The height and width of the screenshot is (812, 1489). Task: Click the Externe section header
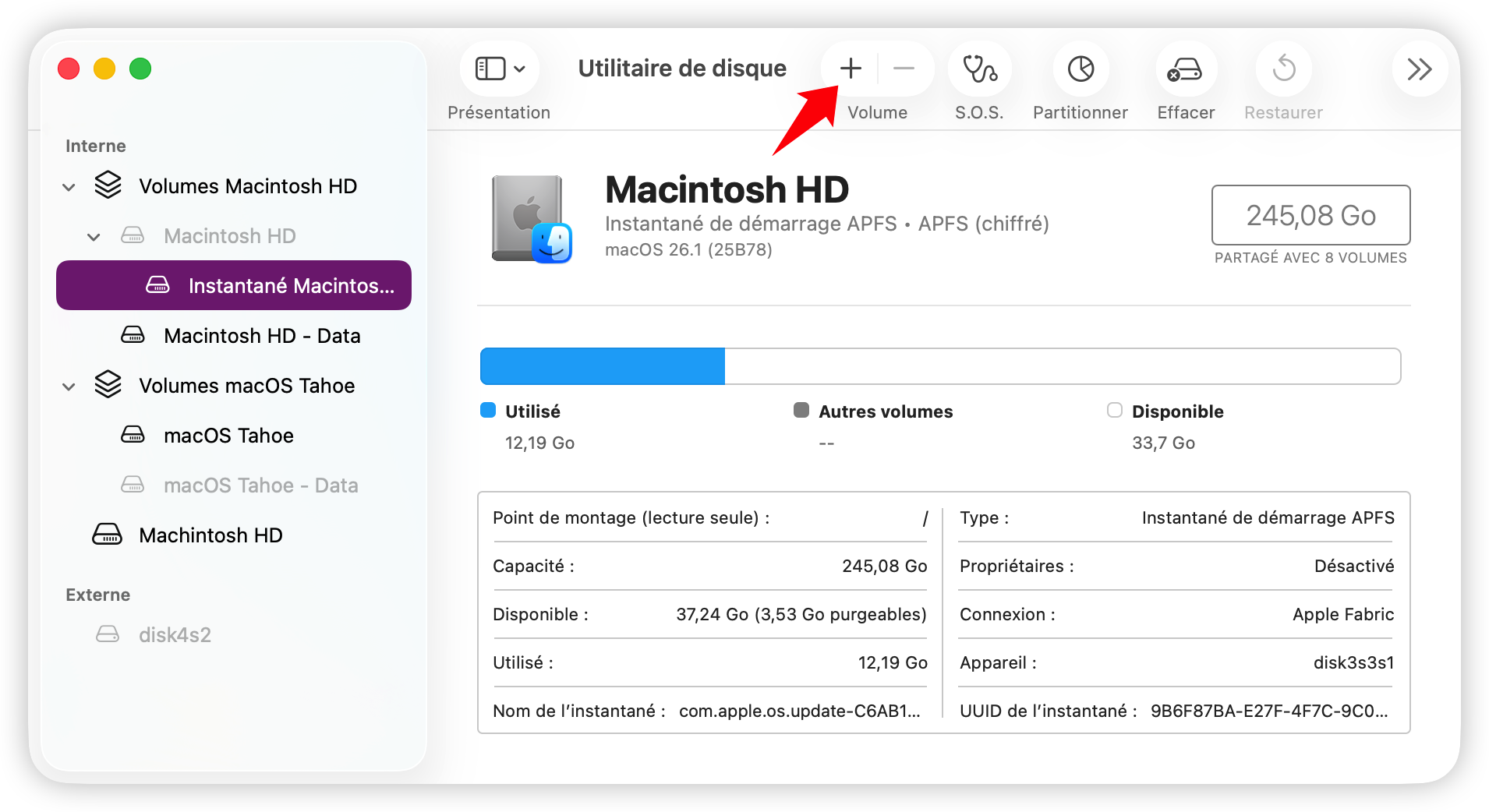pyautogui.click(x=97, y=595)
